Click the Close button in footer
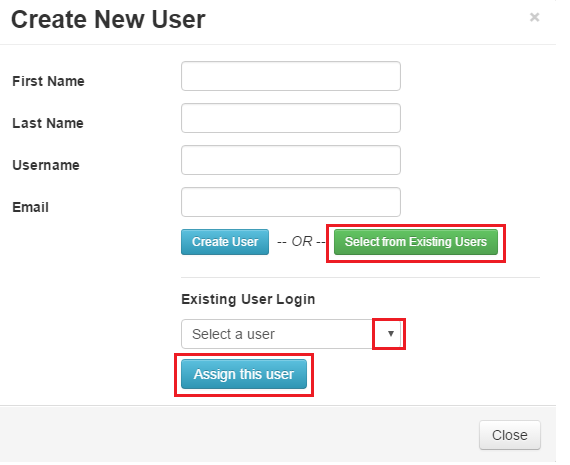This screenshot has width=570, height=465. pyautogui.click(x=510, y=435)
